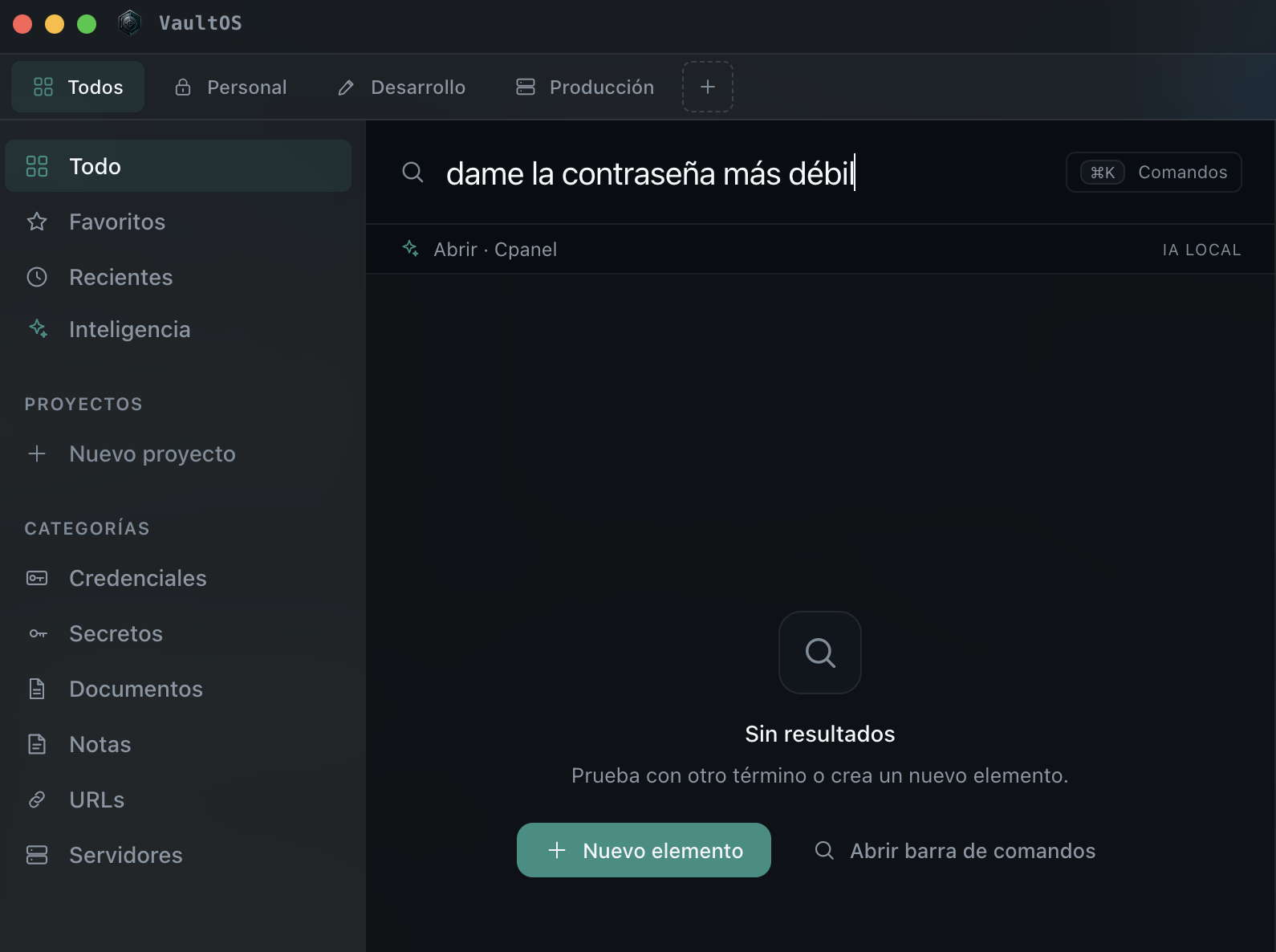This screenshot has width=1276, height=952.
Task: Click the pencil icon beside Desarrollo
Action: [346, 87]
